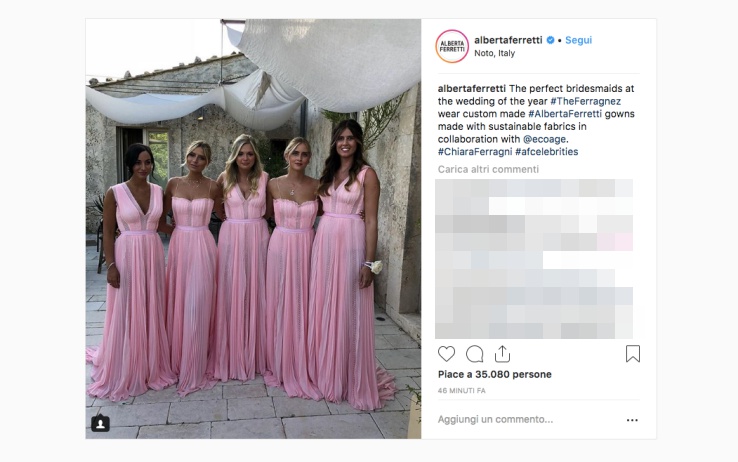Expand Carica altri commenti

488,169
